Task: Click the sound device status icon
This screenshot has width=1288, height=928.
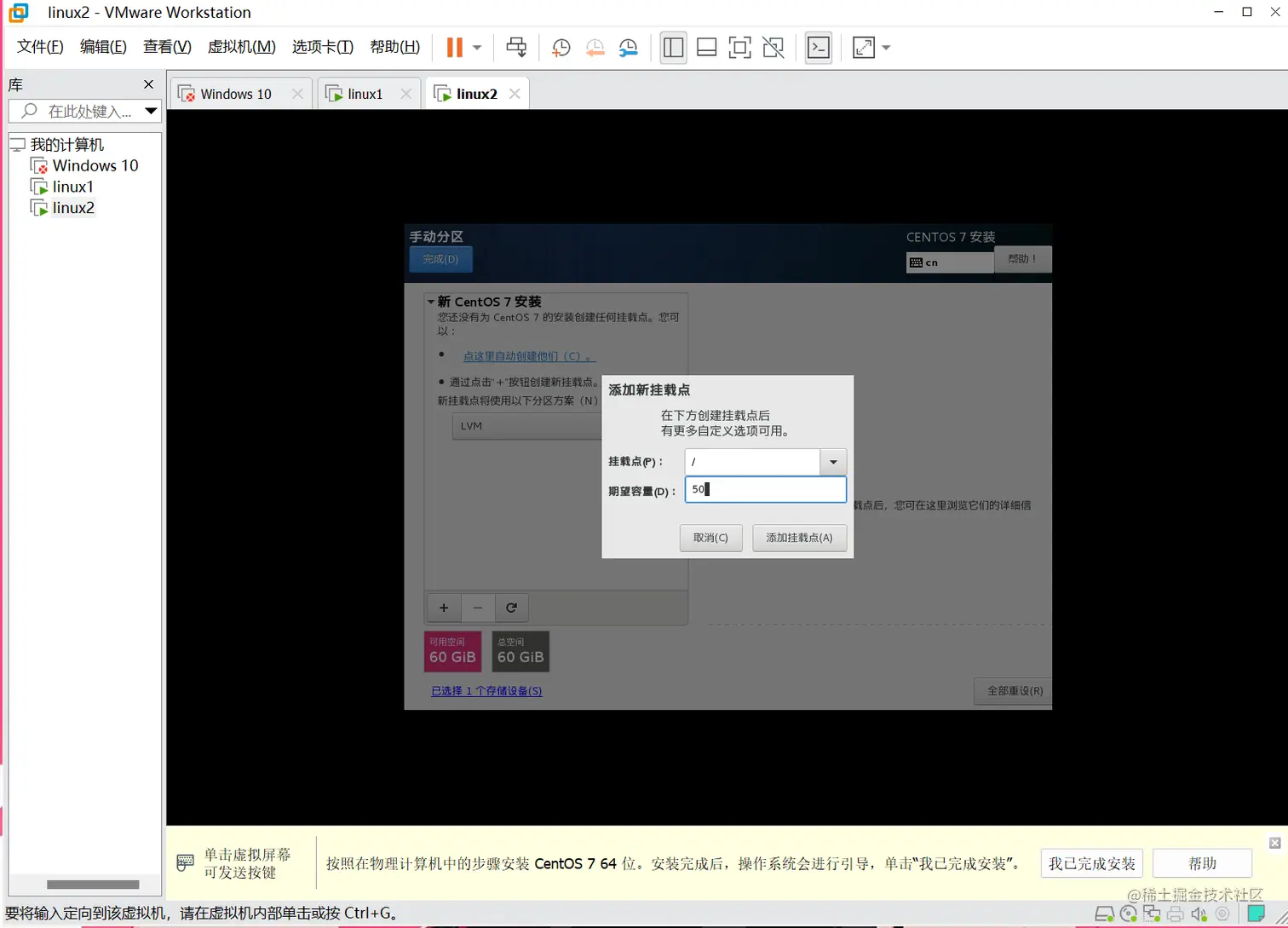Action: pos(1198,915)
